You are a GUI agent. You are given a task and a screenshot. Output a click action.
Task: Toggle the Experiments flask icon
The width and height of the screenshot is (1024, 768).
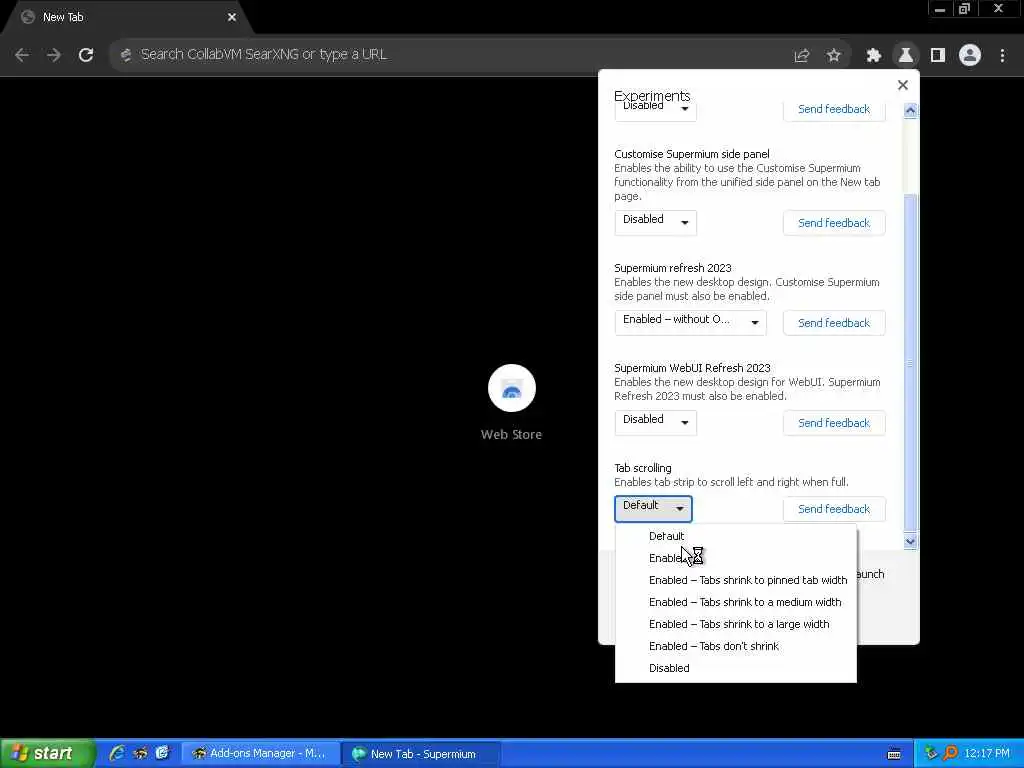click(906, 56)
